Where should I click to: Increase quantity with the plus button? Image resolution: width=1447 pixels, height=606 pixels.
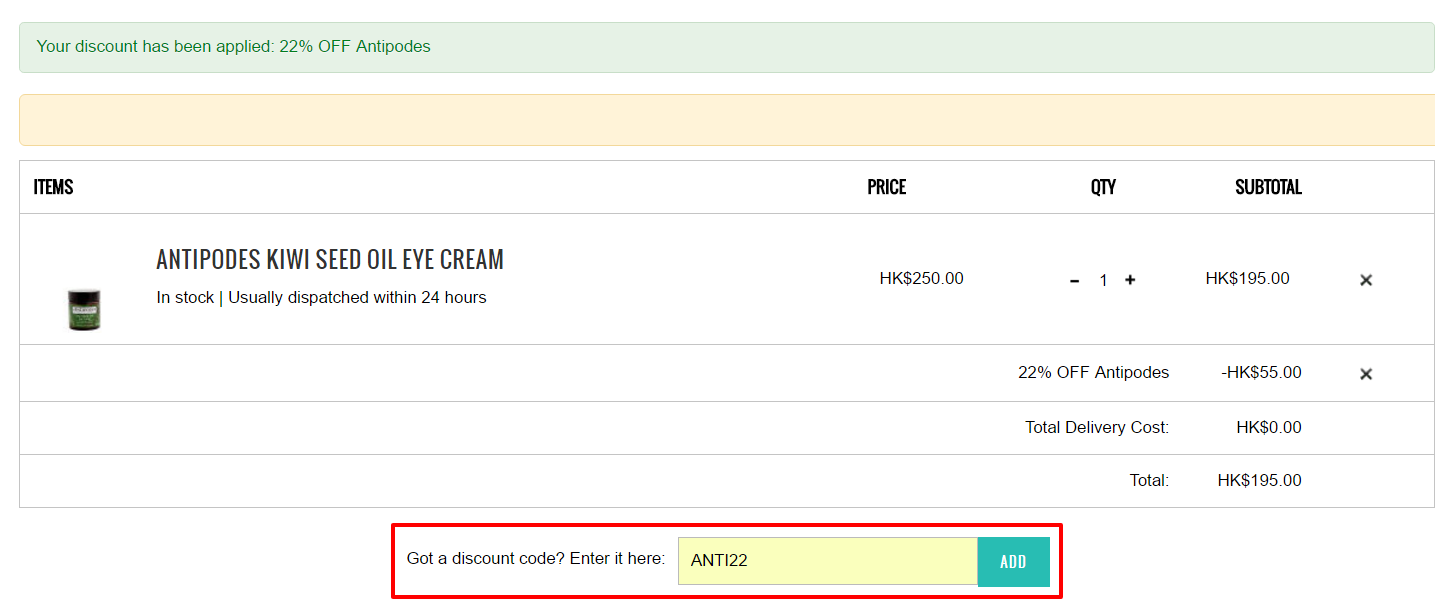(1130, 280)
